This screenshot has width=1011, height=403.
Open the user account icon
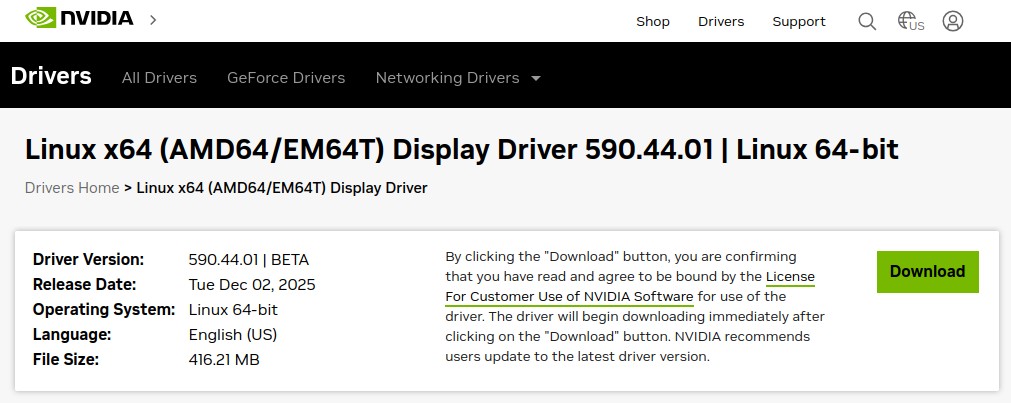pos(953,21)
